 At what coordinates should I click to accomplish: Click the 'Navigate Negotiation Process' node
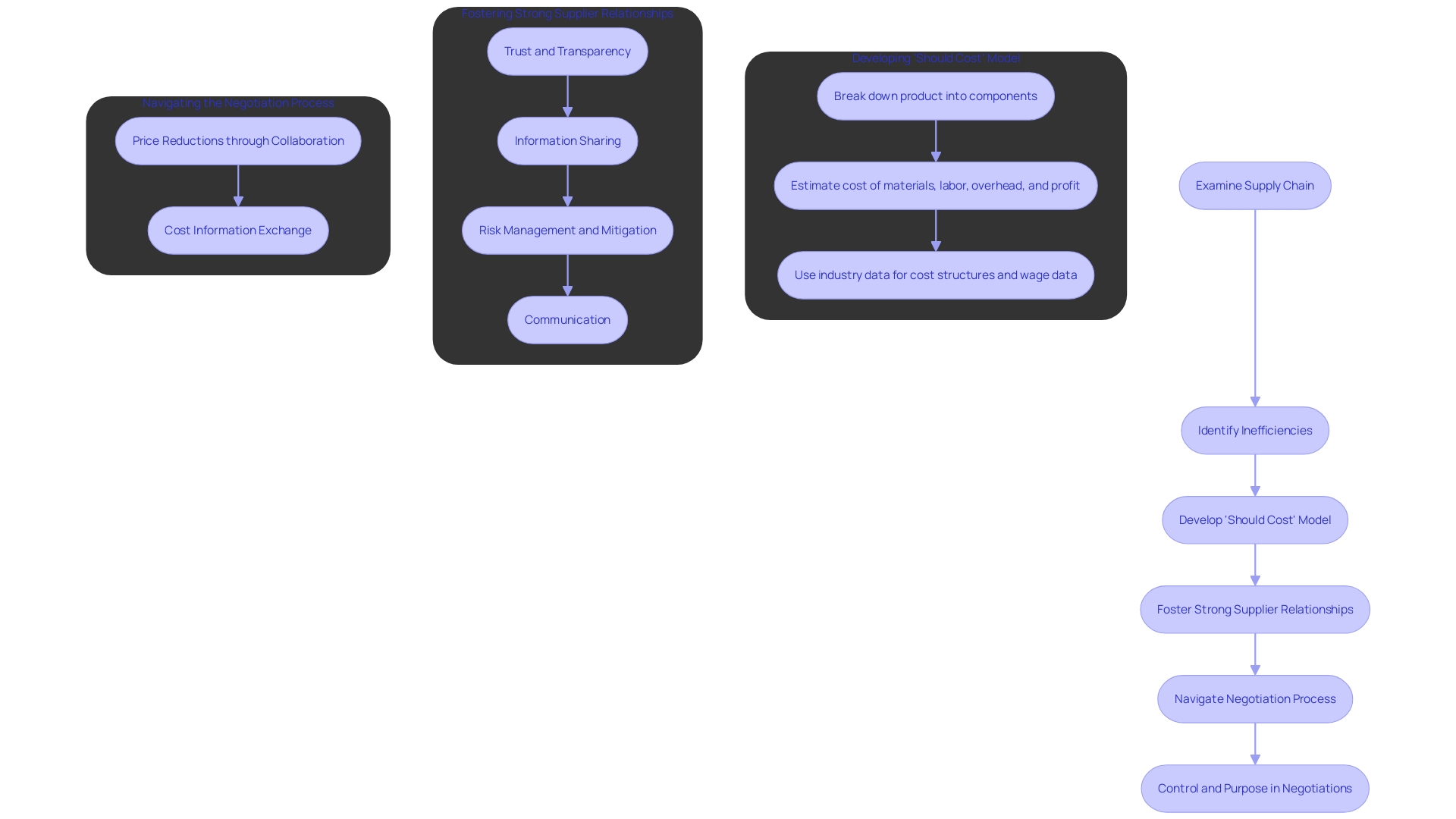point(1255,698)
